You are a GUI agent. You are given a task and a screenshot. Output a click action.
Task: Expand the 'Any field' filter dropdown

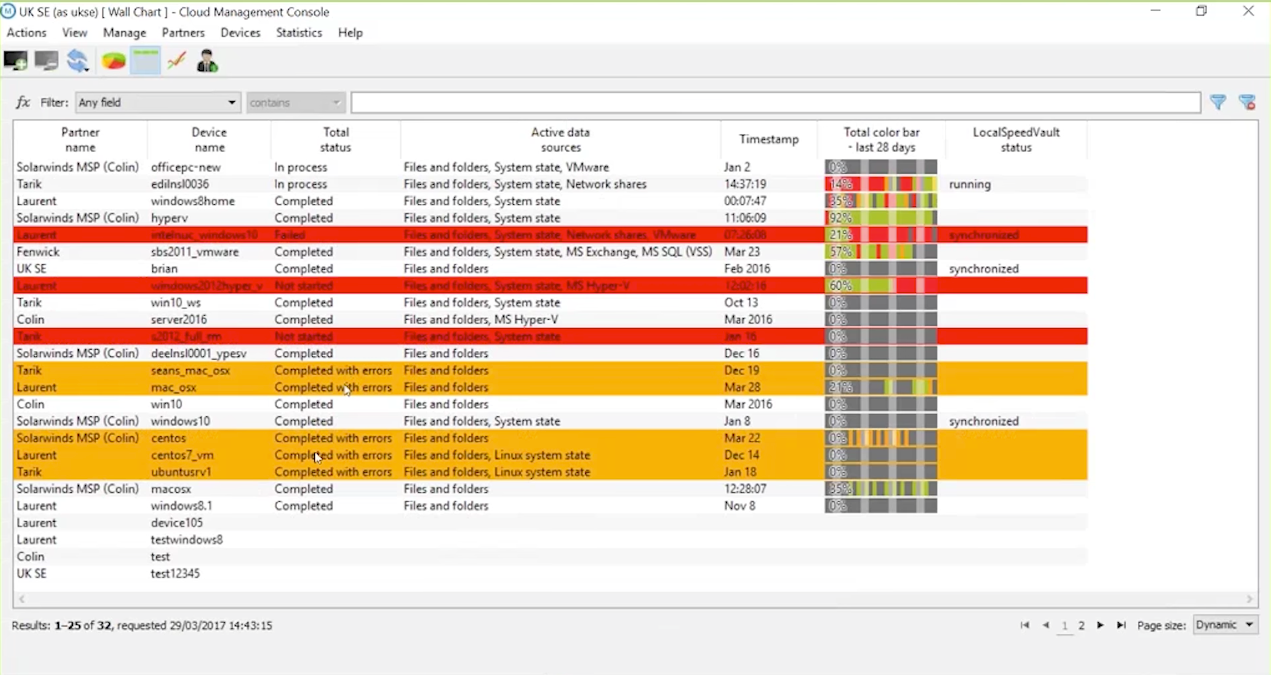click(x=158, y=103)
